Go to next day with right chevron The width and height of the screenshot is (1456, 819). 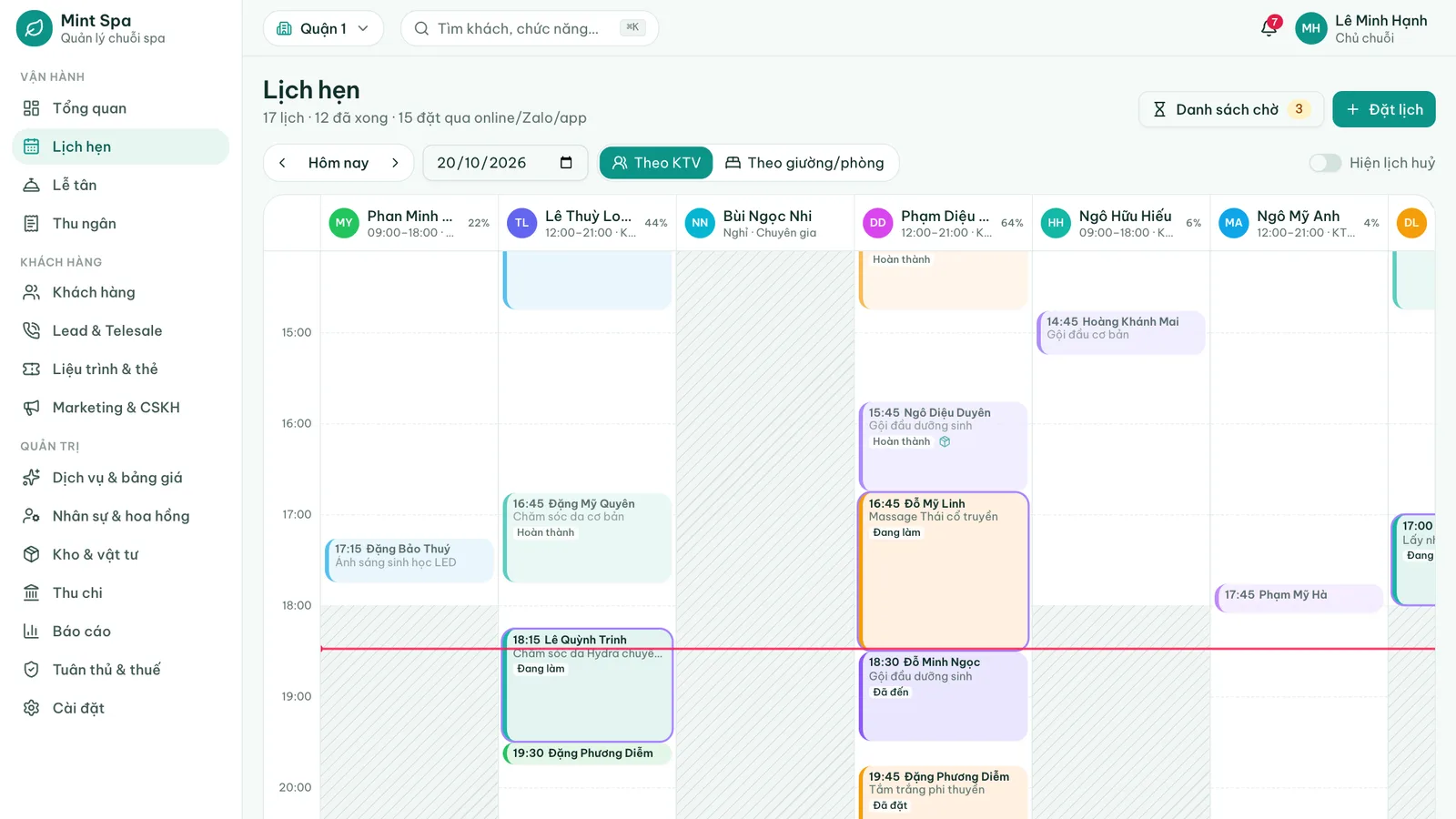395,163
